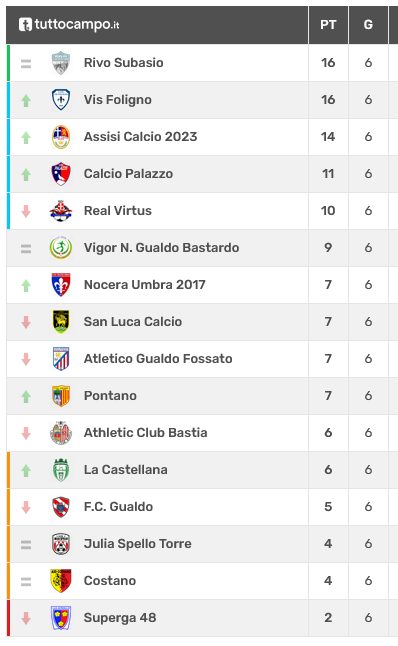Click the tuttocampo.it logo
398x646 pixels.
coord(69,24)
